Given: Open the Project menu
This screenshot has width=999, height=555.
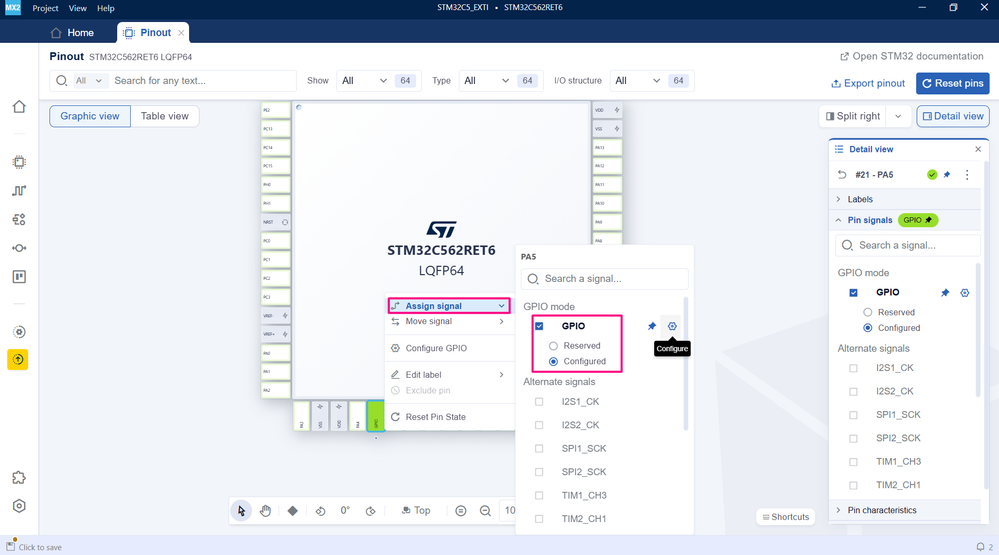Looking at the screenshot, I should [x=45, y=8].
